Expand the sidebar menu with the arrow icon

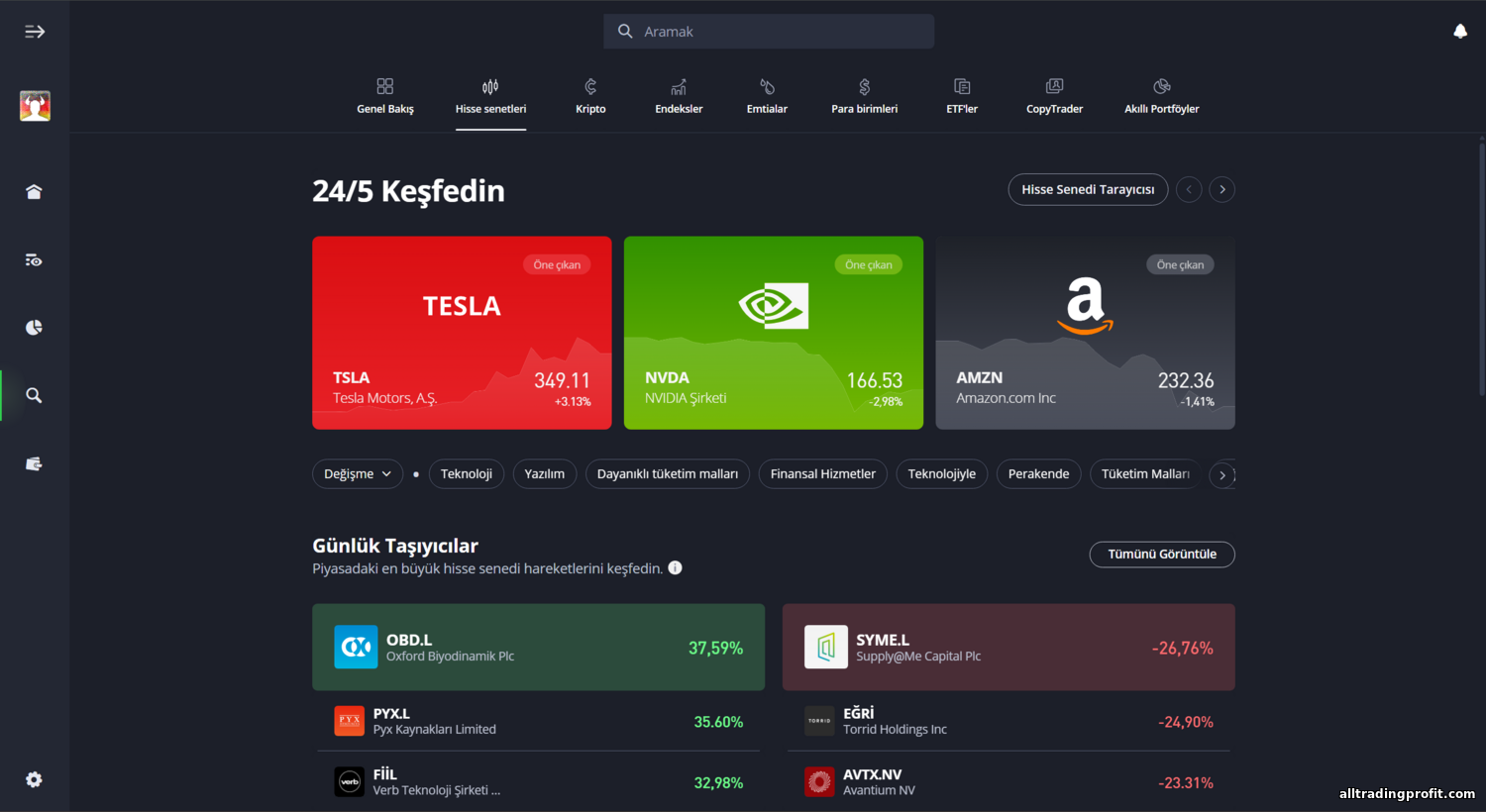[x=35, y=32]
